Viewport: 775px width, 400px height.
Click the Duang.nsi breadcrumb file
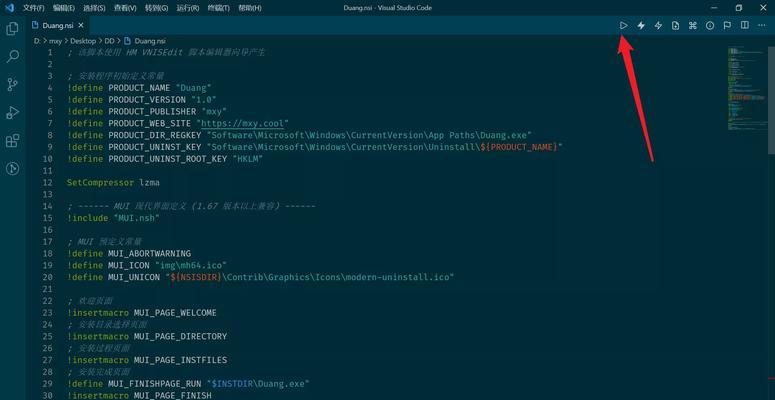coord(145,41)
